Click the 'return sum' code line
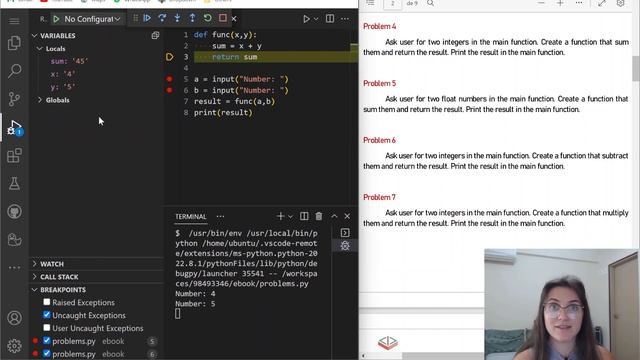640x360 pixels. (234, 57)
